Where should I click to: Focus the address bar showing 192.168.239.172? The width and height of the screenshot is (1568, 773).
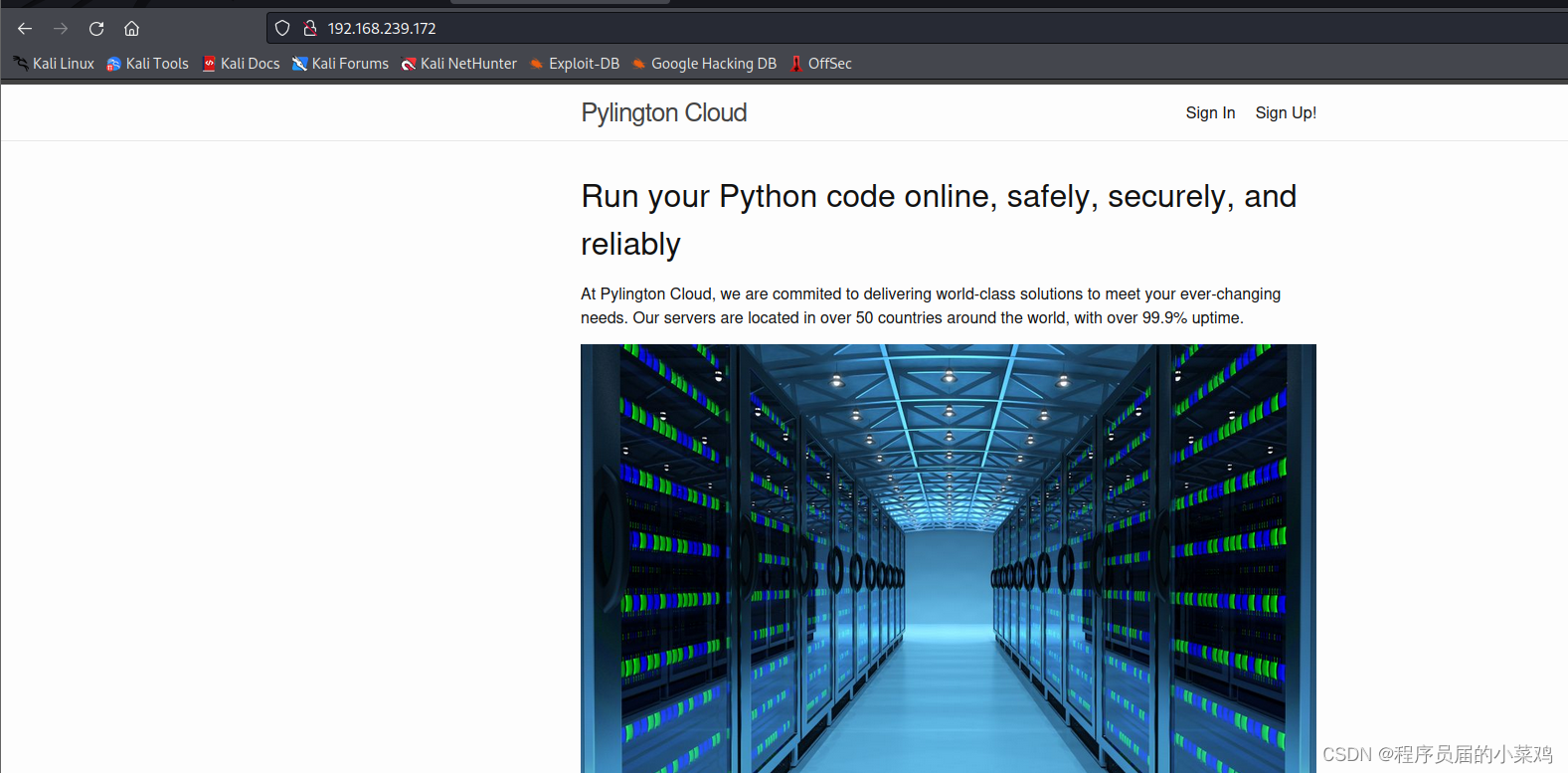point(915,29)
